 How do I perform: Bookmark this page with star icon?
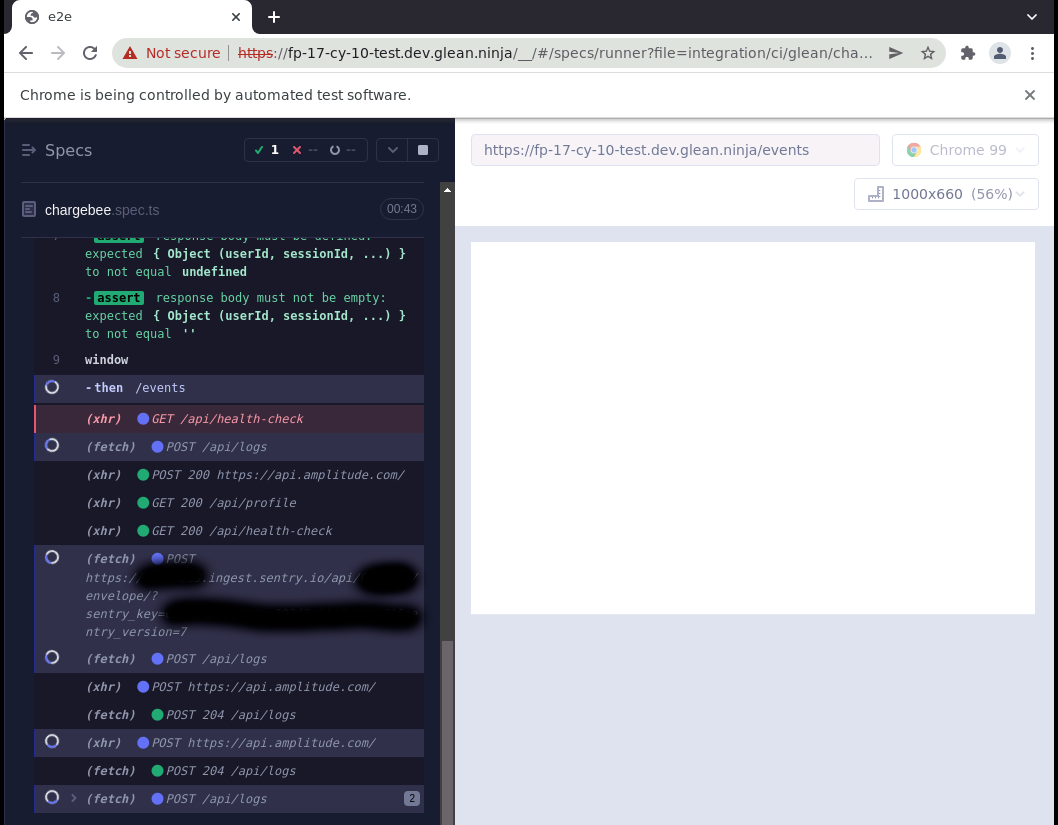[928, 53]
